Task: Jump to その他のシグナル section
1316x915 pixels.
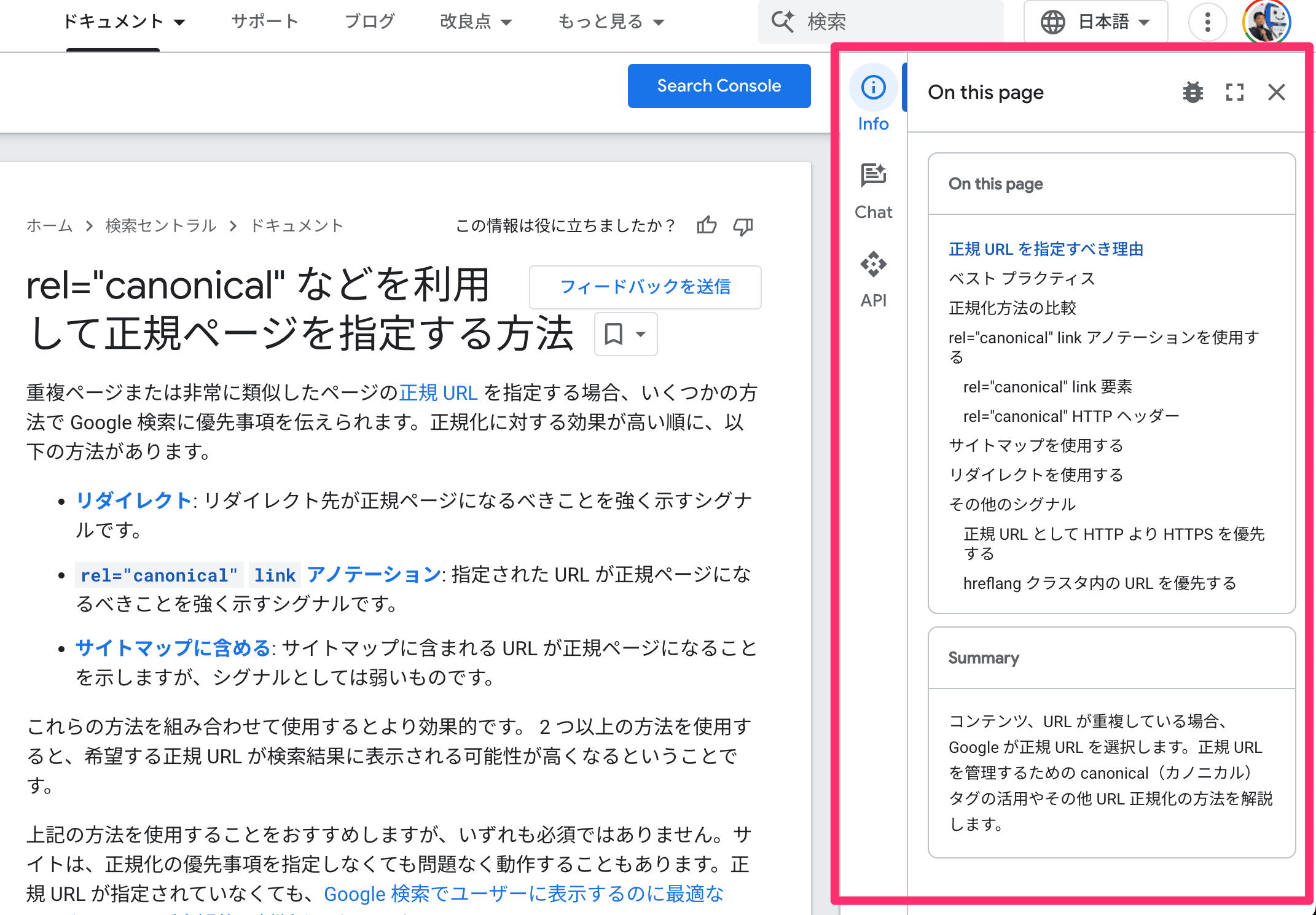Action: [1012, 505]
